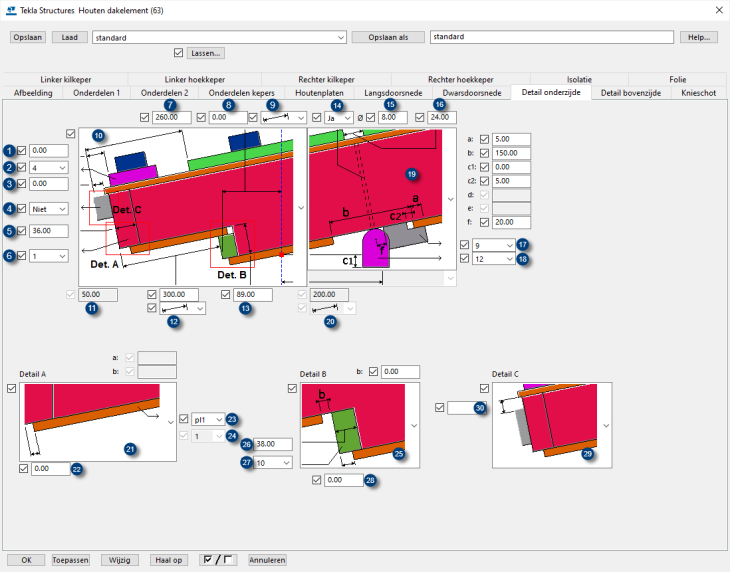Click the blue callout marker 7
The image size is (730, 572).
pos(170,104)
